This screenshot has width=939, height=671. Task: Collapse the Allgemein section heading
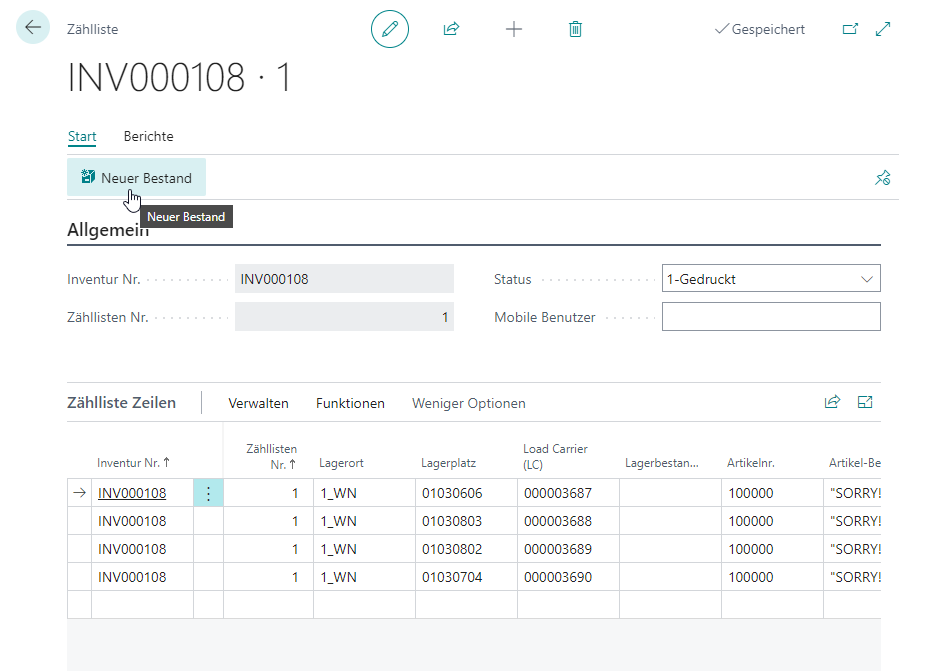pyautogui.click(x=108, y=230)
